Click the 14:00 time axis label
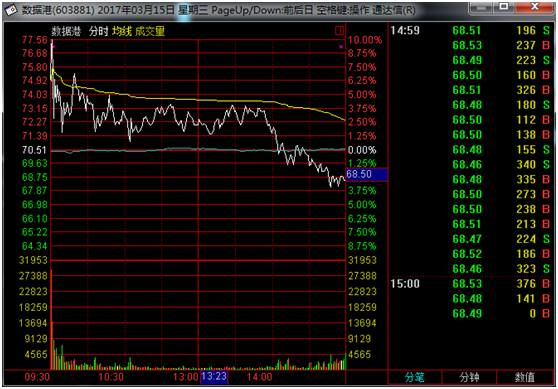Screen dimensions: 558x389 pos(259,377)
